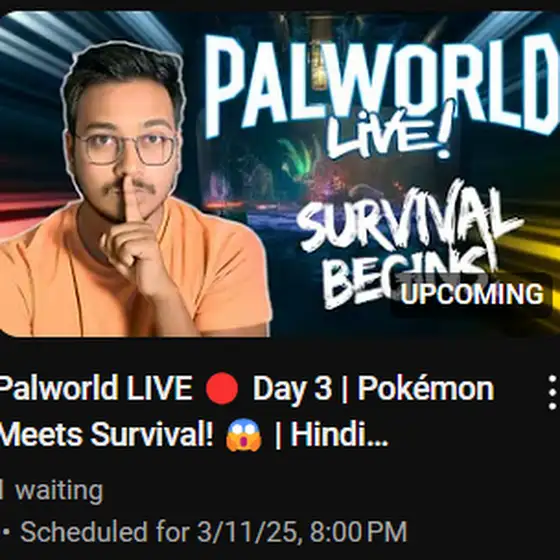The image size is (560, 560).
Task: Click the bullet separator before Scheduled
Action: click(6, 532)
